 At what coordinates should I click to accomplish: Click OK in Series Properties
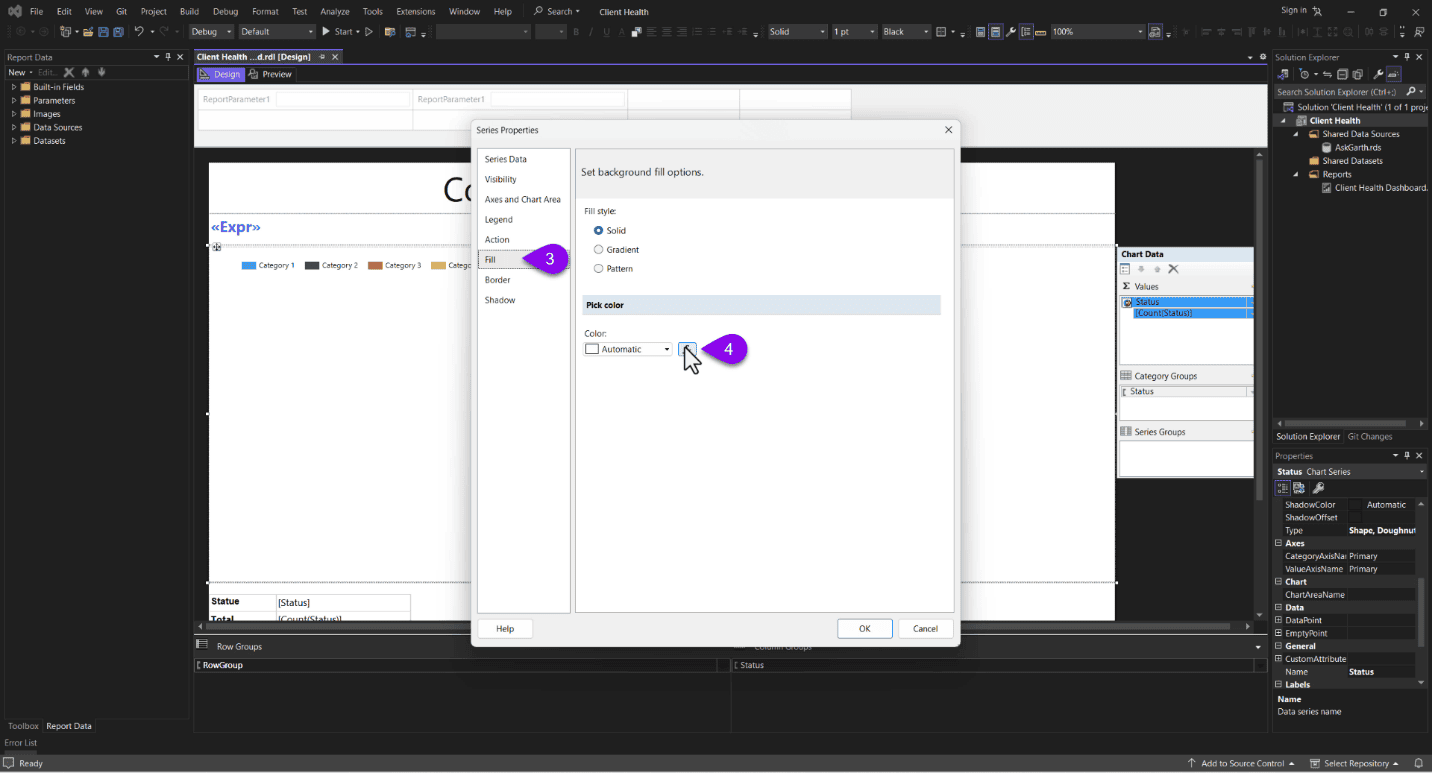tap(865, 629)
